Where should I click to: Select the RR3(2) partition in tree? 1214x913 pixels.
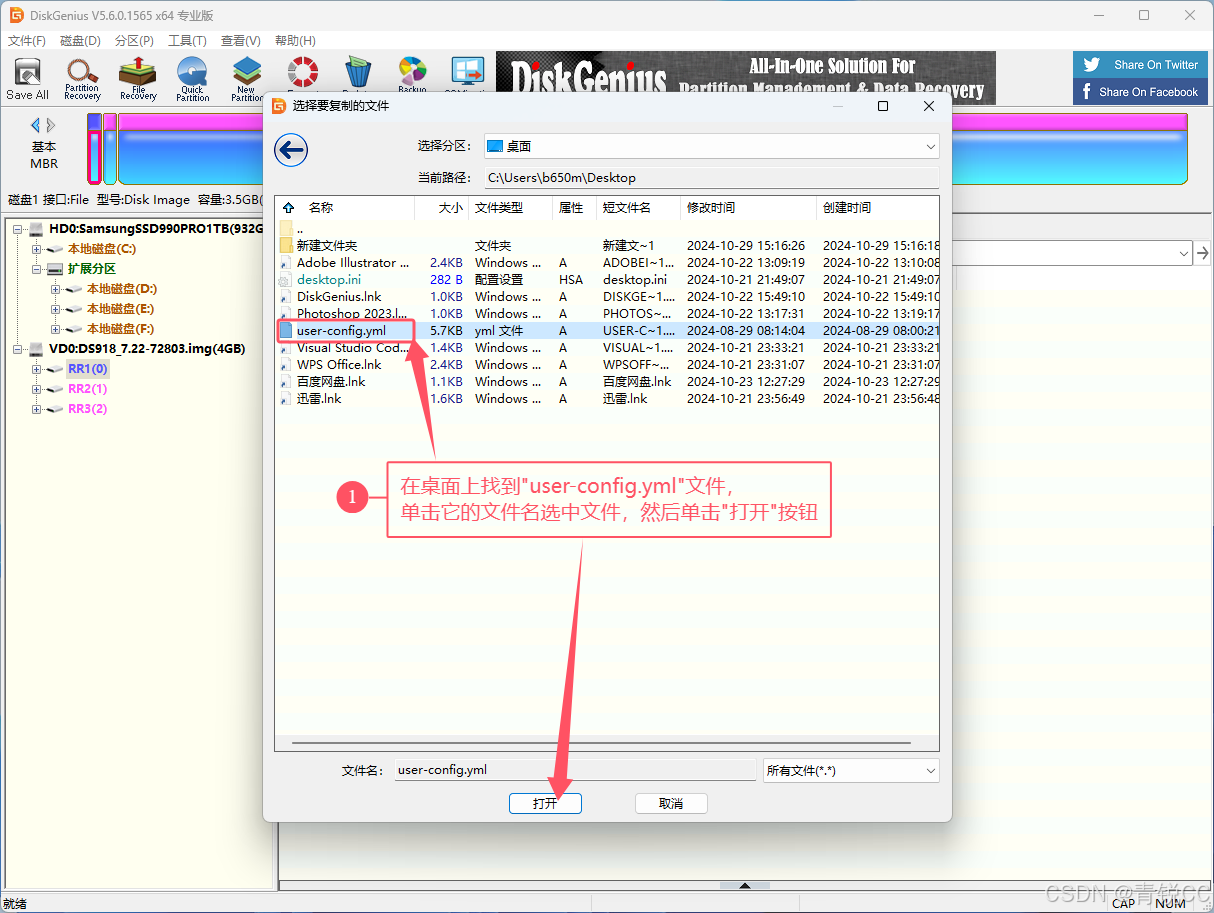click(88, 409)
